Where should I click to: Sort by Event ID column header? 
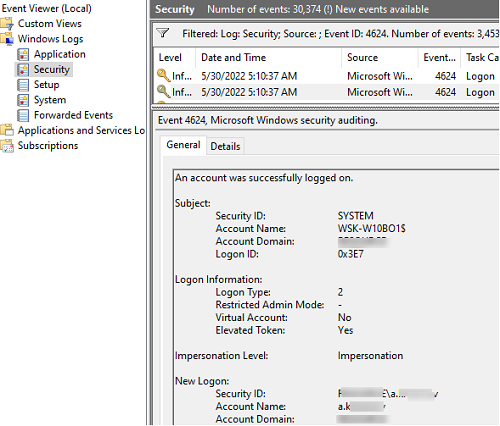click(439, 58)
